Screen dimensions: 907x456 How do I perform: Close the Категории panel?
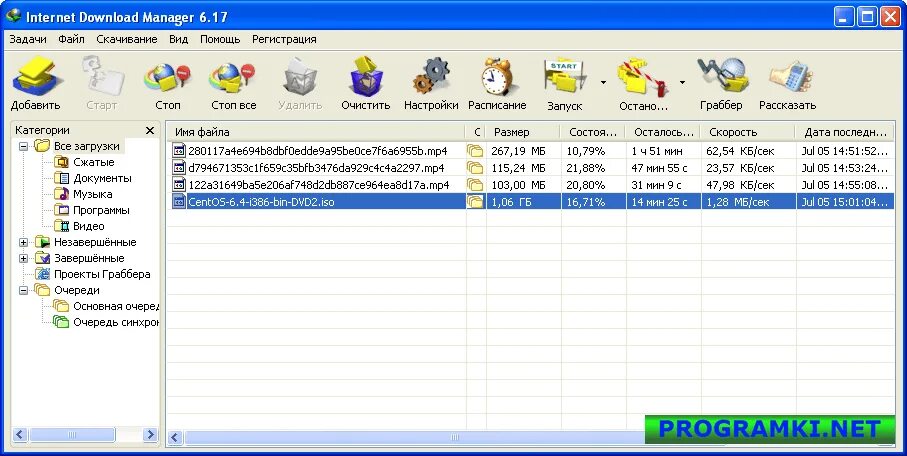(x=150, y=130)
